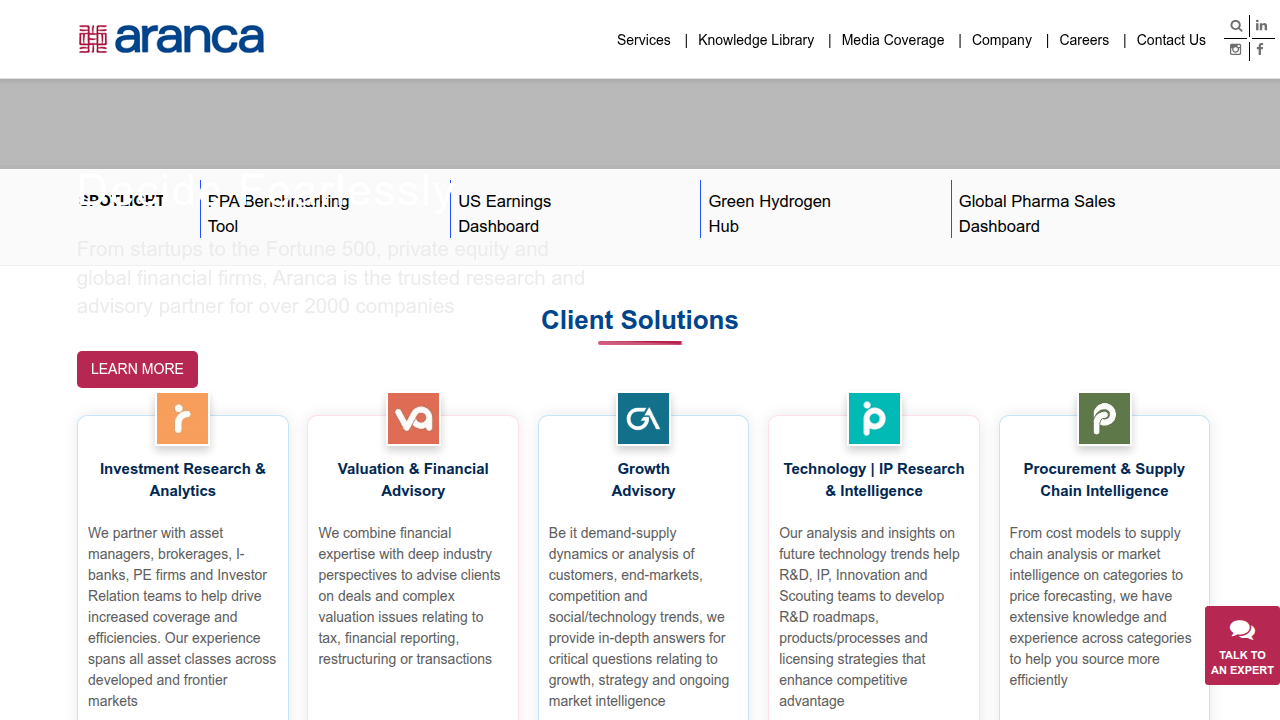
Task: Click the Procurement green icon
Action: tap(1104, 418)
